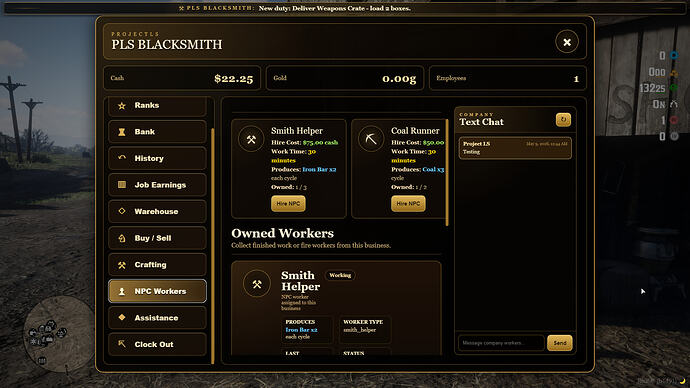
Task: Open the Warehouse section
Action: (157, 212)
